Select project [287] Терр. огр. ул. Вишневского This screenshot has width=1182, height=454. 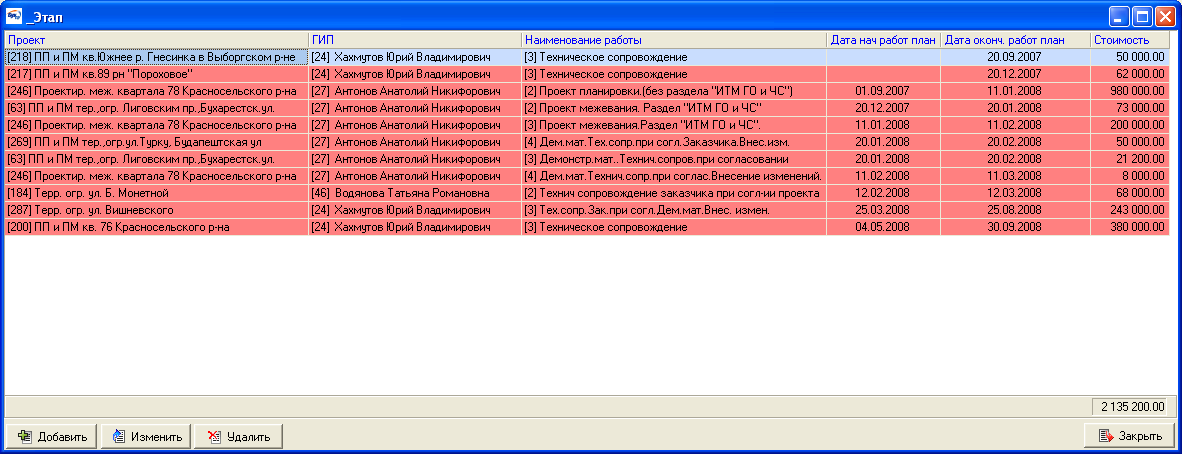point(156,210)
